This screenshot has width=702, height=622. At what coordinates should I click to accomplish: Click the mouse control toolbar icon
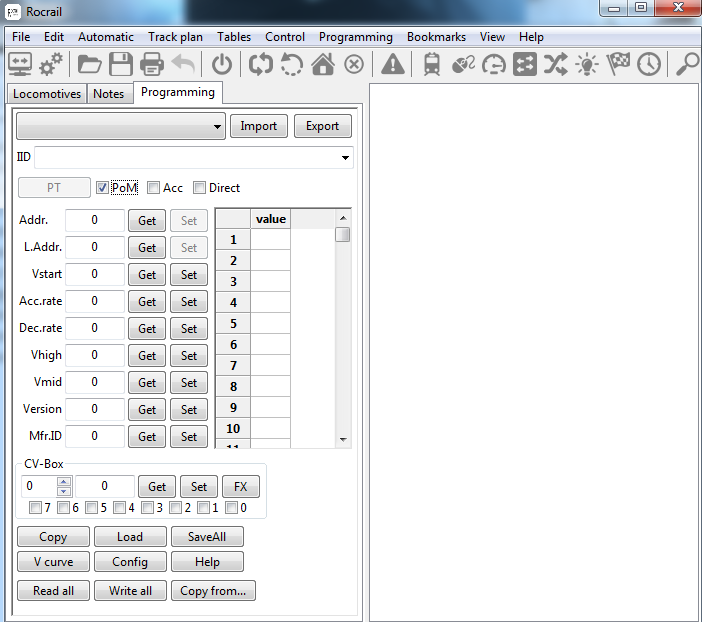463,64
